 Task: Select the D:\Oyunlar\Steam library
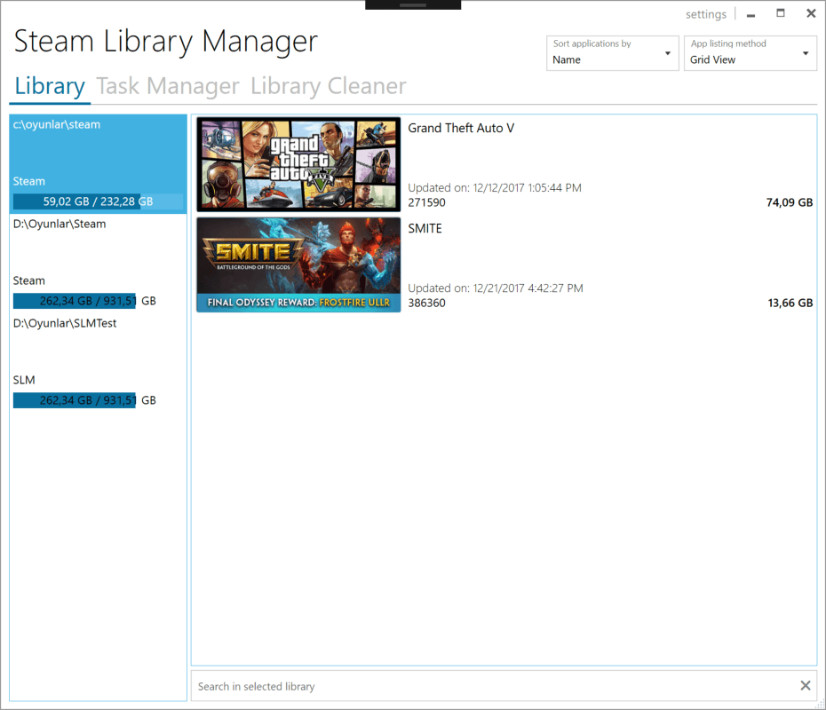tap(98, 263)
